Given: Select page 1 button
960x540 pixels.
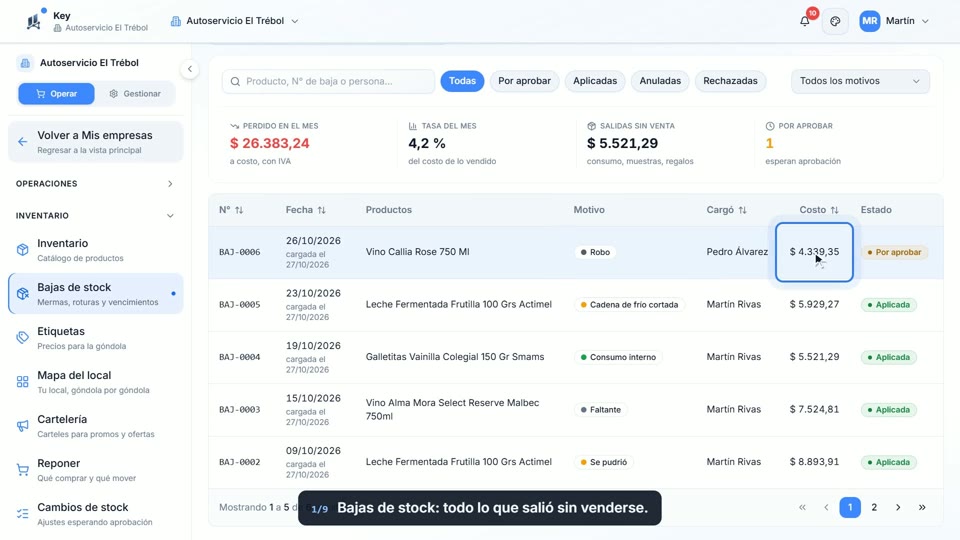Looking at the screenshot, I should click(x=850, y=508).
